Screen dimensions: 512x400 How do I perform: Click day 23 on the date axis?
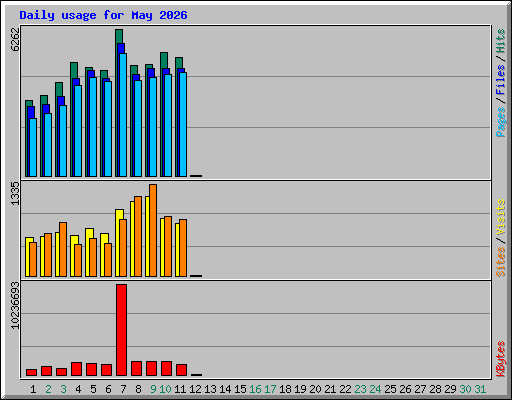click(360, 389)
